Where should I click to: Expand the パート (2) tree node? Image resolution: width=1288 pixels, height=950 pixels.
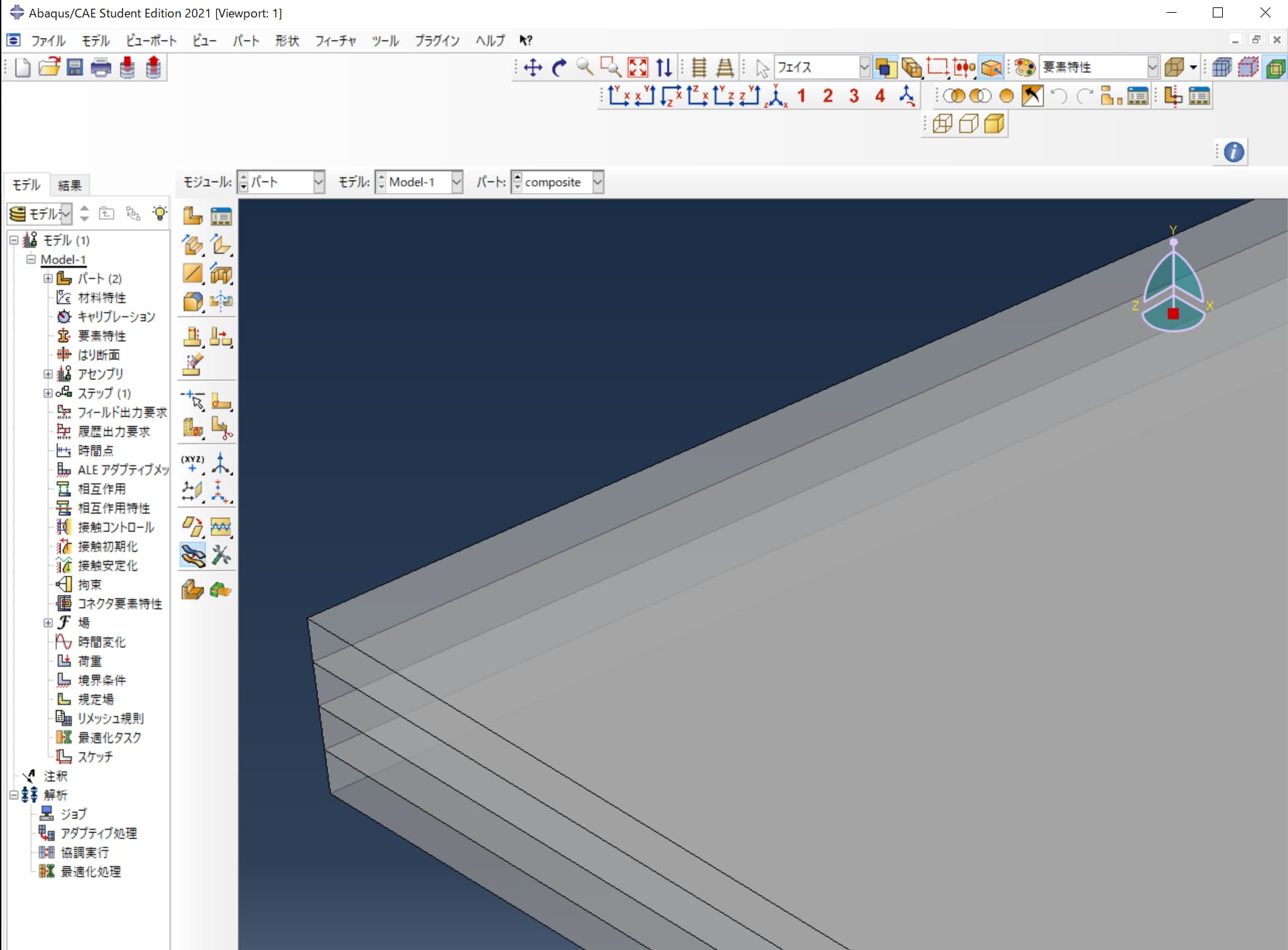tap(48, 279)
